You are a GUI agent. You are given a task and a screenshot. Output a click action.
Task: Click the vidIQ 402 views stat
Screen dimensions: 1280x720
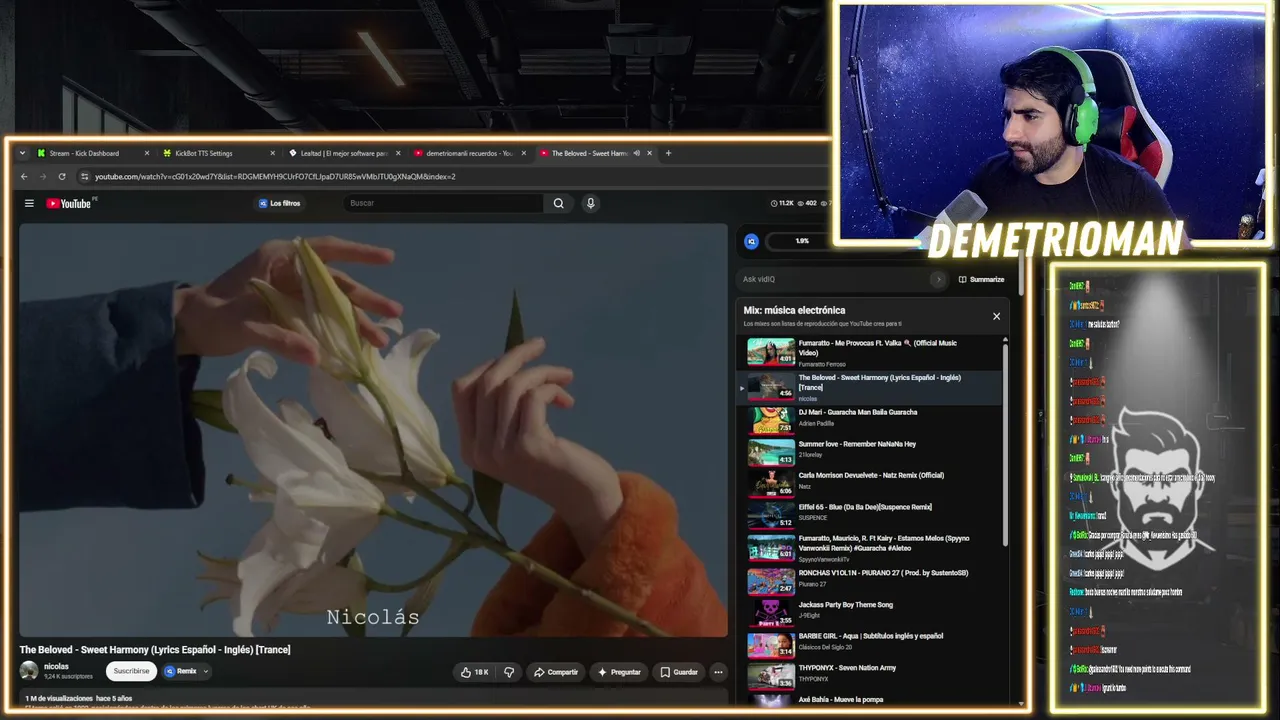point(806,203)
